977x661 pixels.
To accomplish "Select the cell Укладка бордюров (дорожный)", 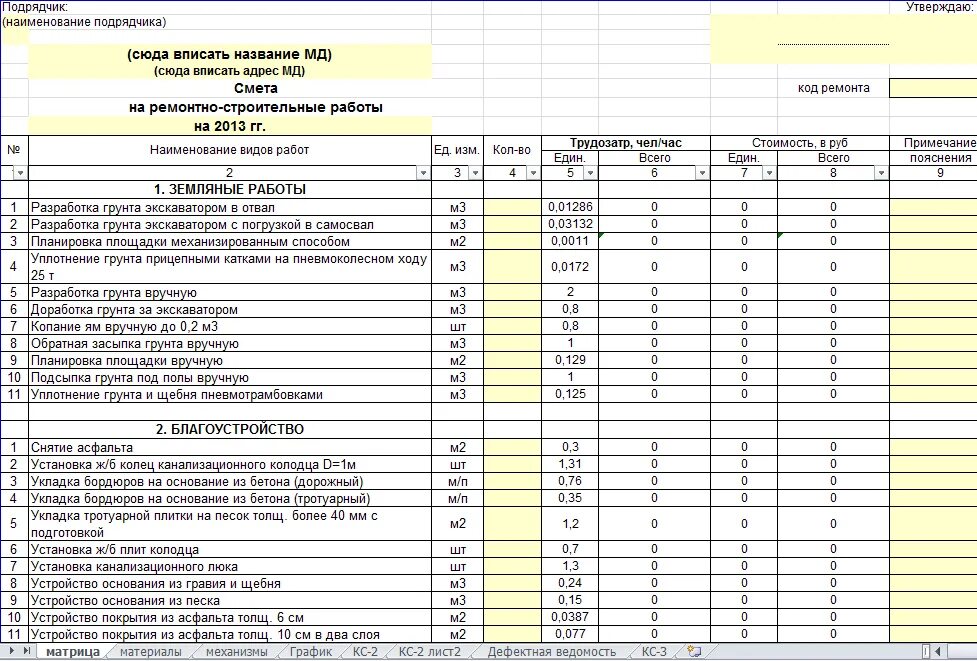I will pos(230,482).
